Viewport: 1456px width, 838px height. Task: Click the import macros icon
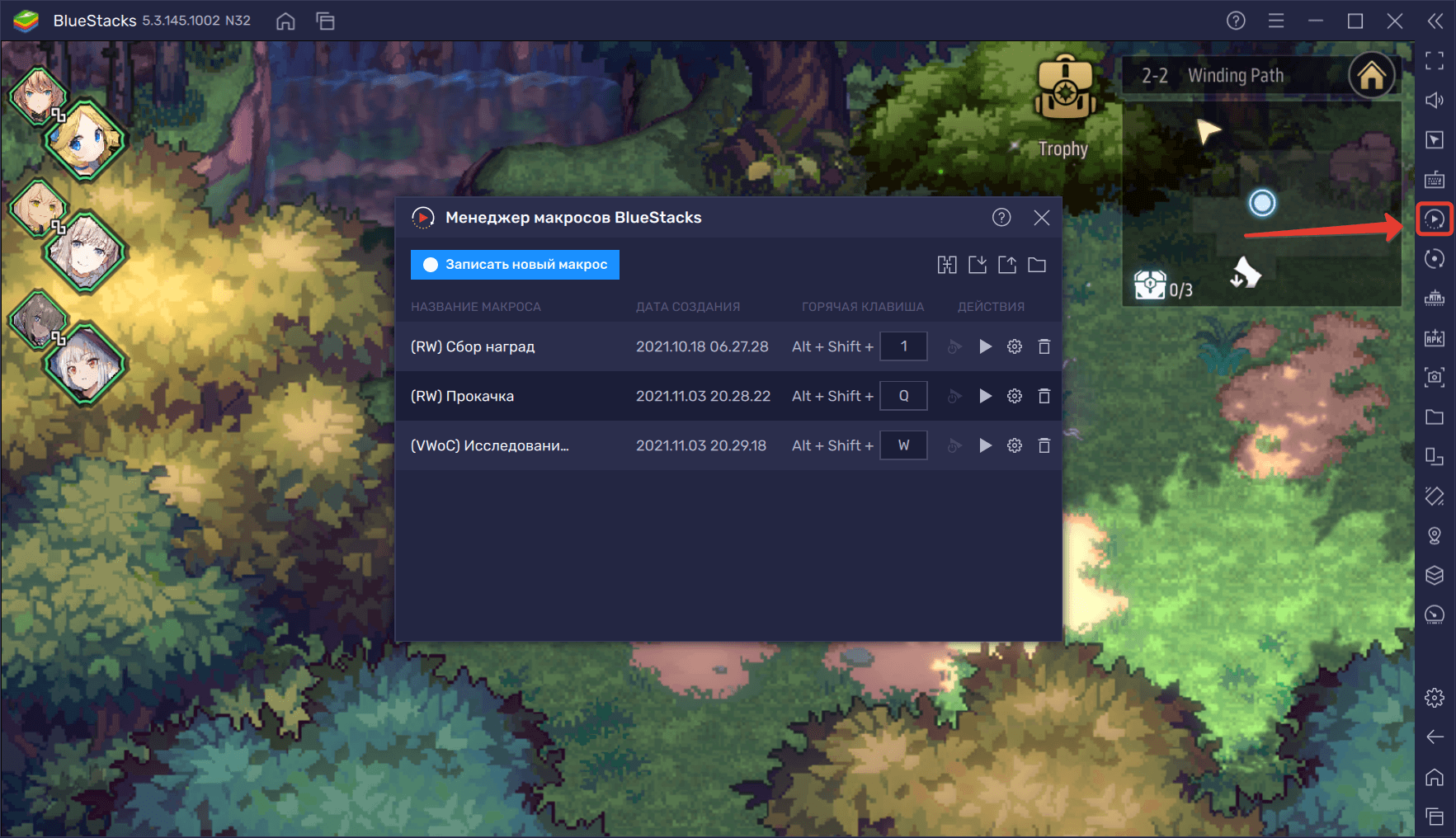pyautogui.click(x=978, y=265)
